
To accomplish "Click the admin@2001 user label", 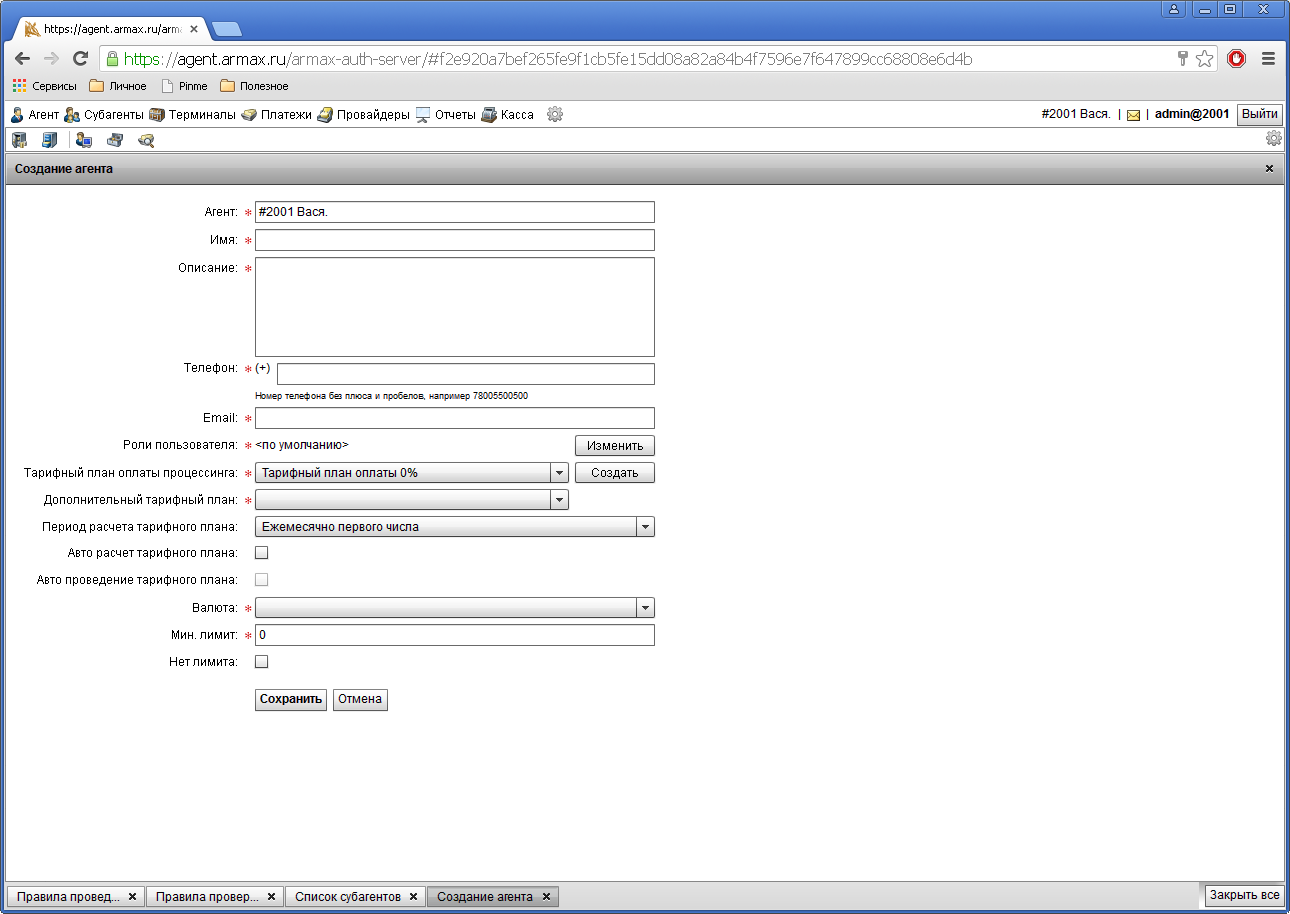I will click(x=1192, y=114).
